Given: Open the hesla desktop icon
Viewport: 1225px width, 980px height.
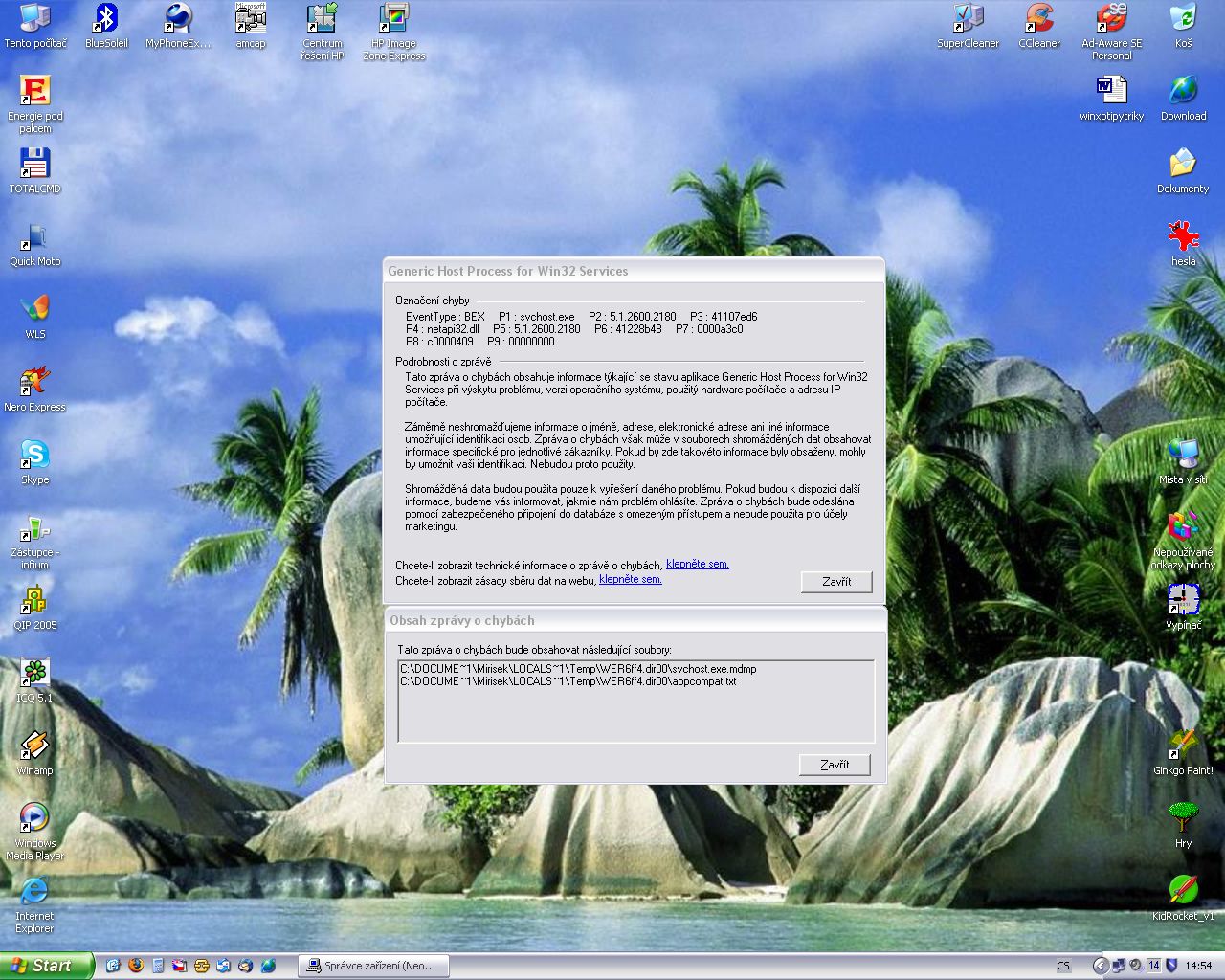Looking at the screenshot, I should [x=1183, y=243].
